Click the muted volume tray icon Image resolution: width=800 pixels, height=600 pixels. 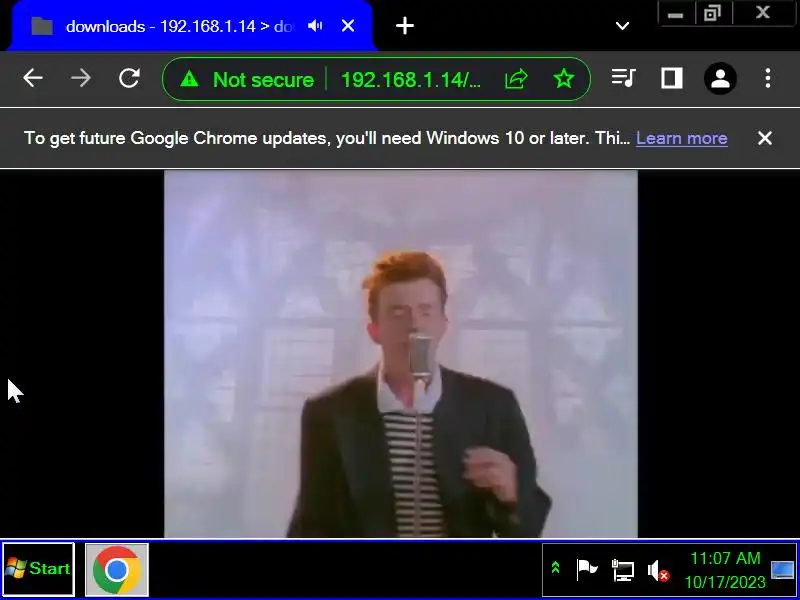pos(658,570)
